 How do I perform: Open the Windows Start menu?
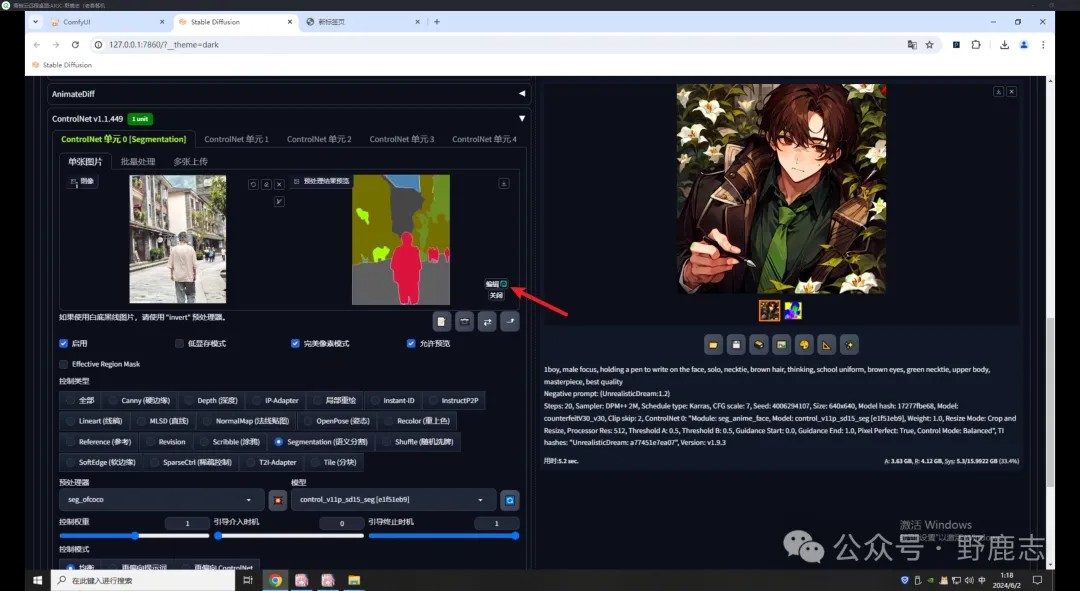[x=37, y=580]
